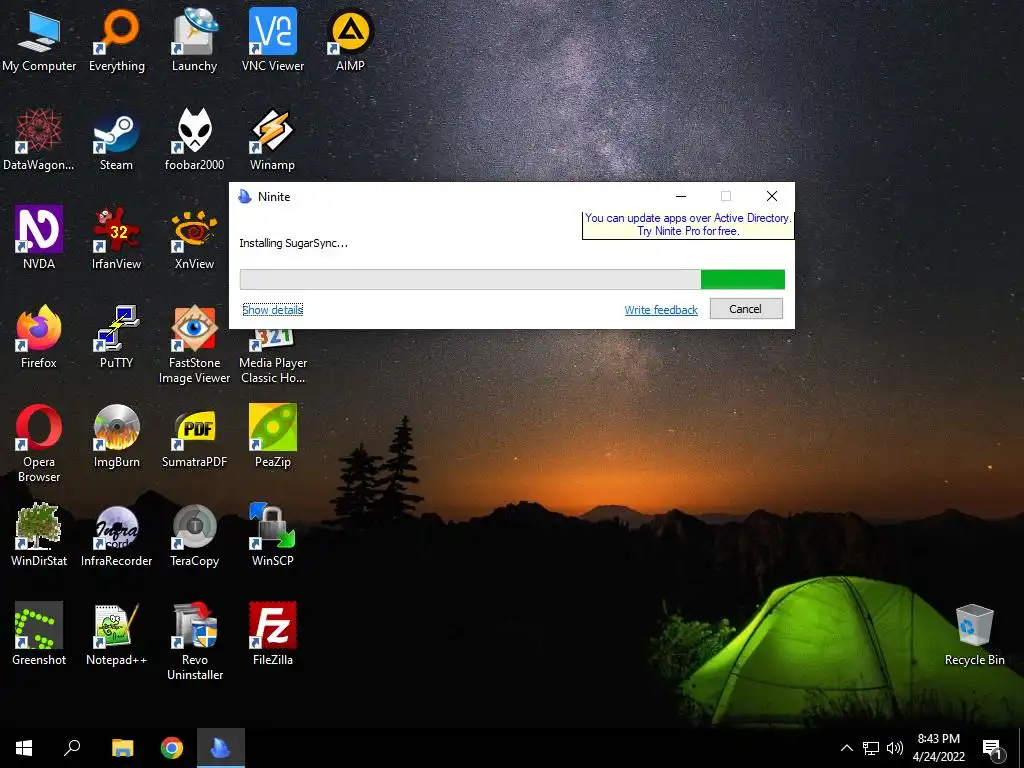Screen dimensions: 1024x768
Task: Select the XnView shortcut icon
Action: [x=194, y=238]
